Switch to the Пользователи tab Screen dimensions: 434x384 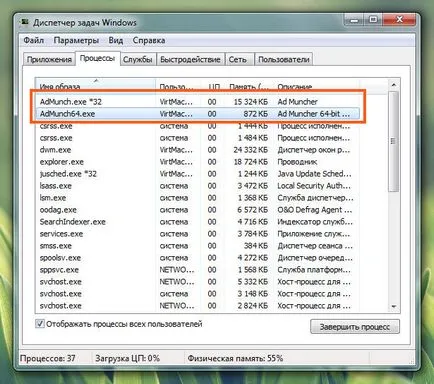[284, 59]
